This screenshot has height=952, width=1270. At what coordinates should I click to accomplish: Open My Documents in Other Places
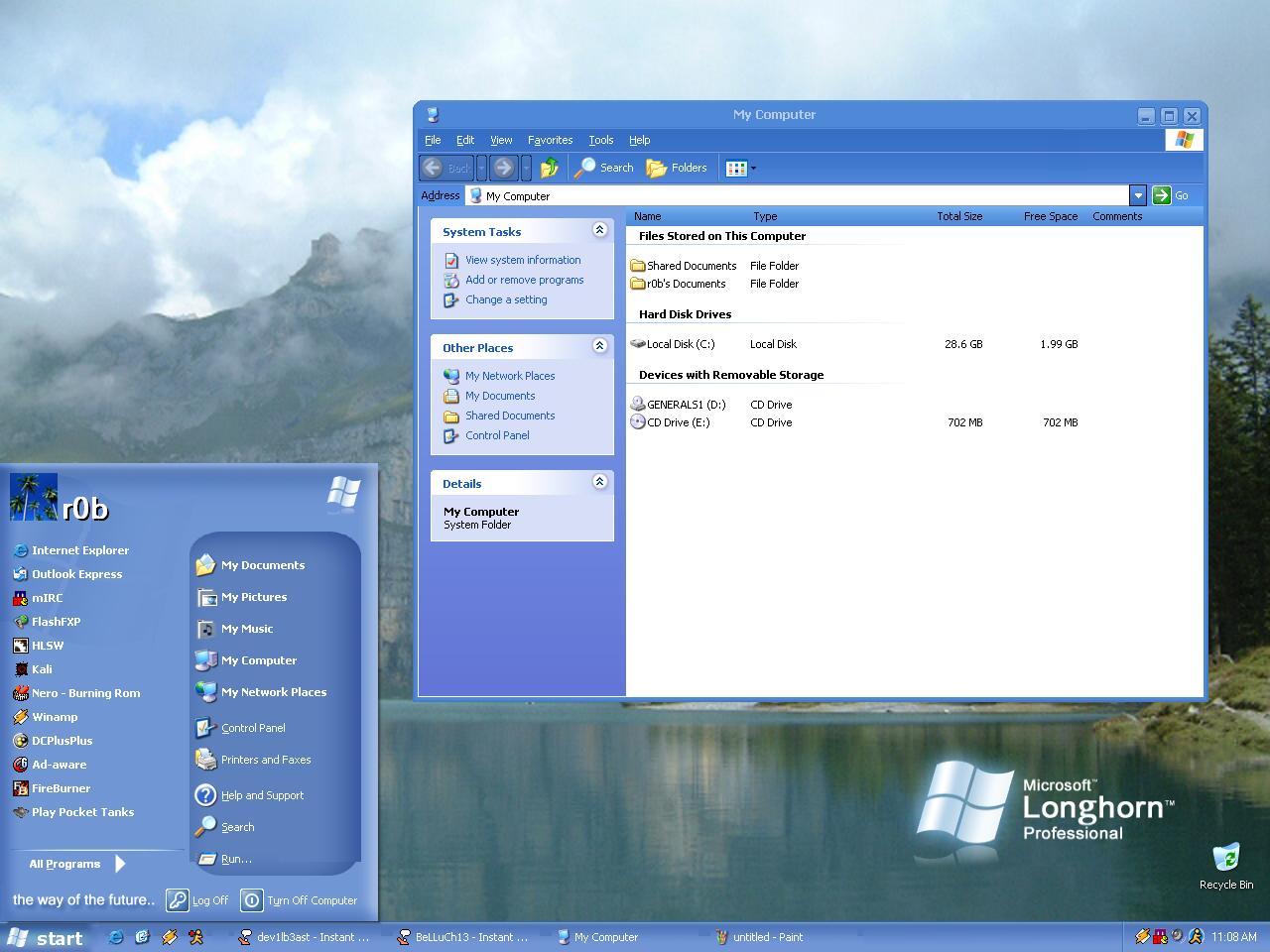click(500, 396)
